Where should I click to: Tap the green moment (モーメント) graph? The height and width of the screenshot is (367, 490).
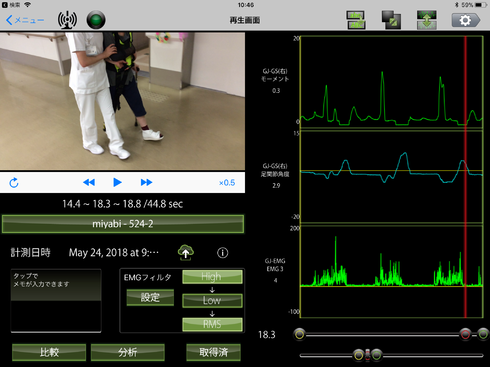tap(392, 82)
